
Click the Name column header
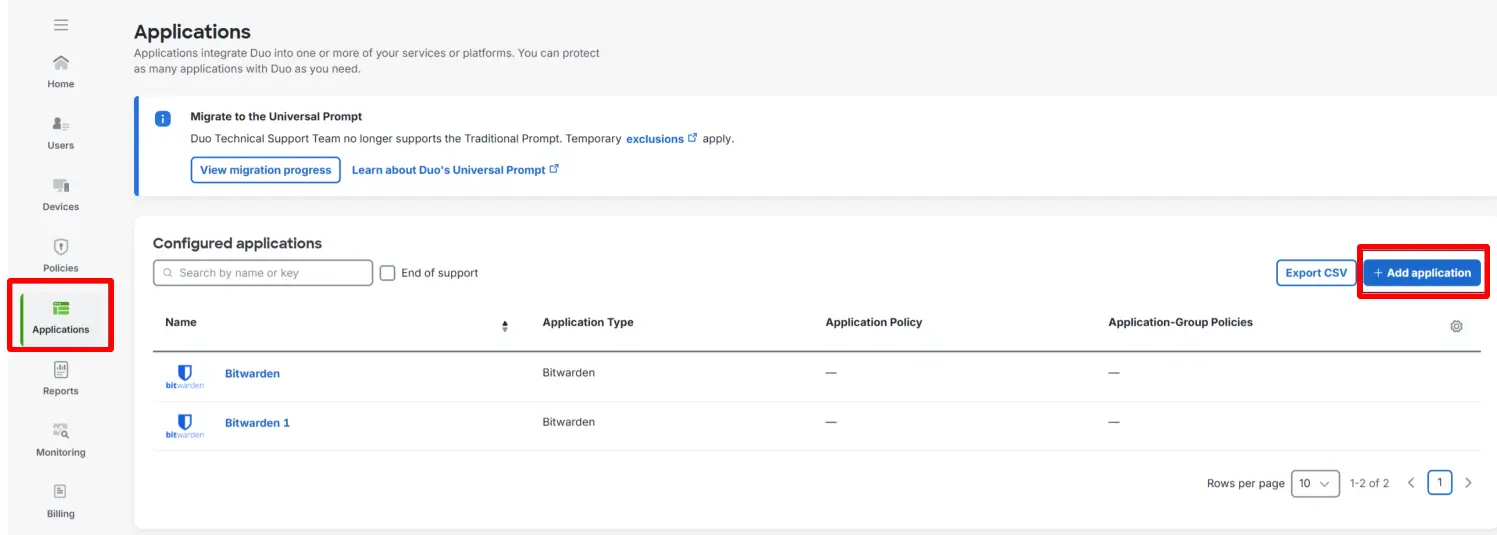point(181,322)
